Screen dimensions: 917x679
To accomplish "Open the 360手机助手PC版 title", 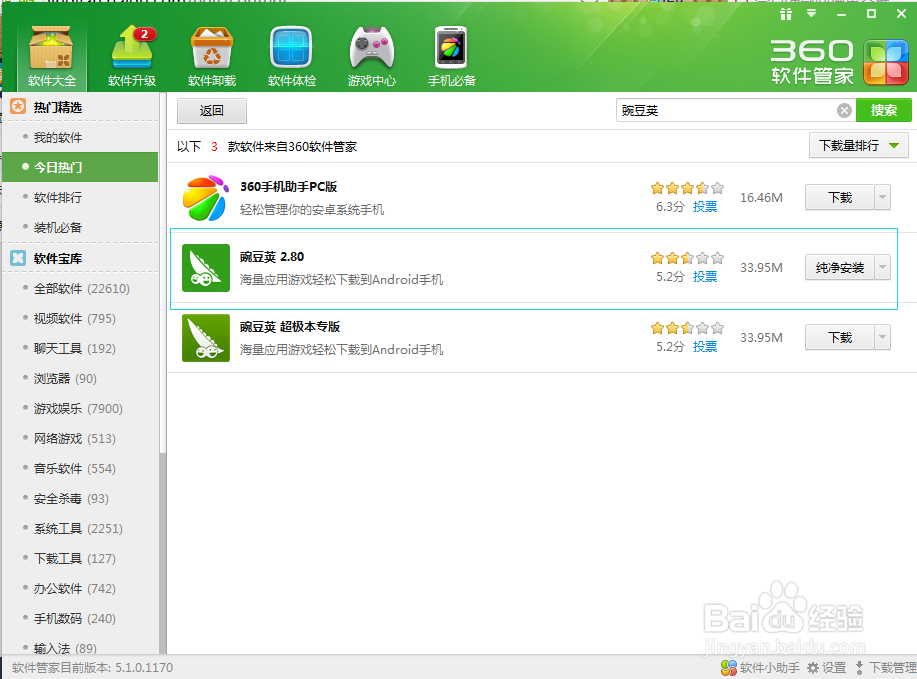I will 288,187.
